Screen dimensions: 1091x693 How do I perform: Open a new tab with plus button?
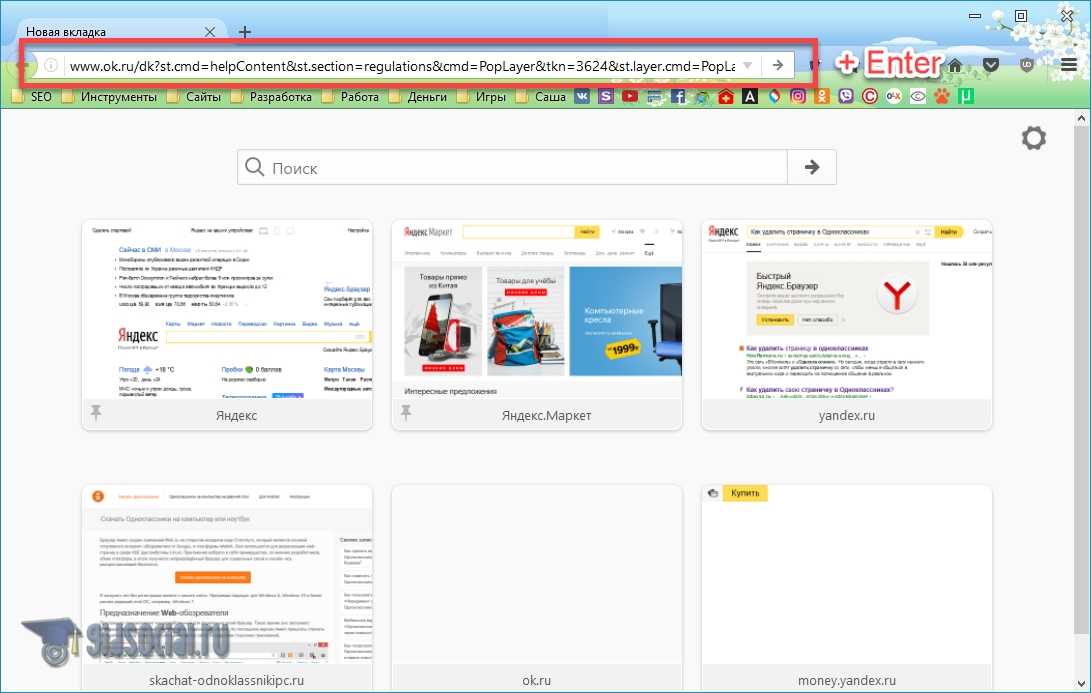(x=245, y=32)
